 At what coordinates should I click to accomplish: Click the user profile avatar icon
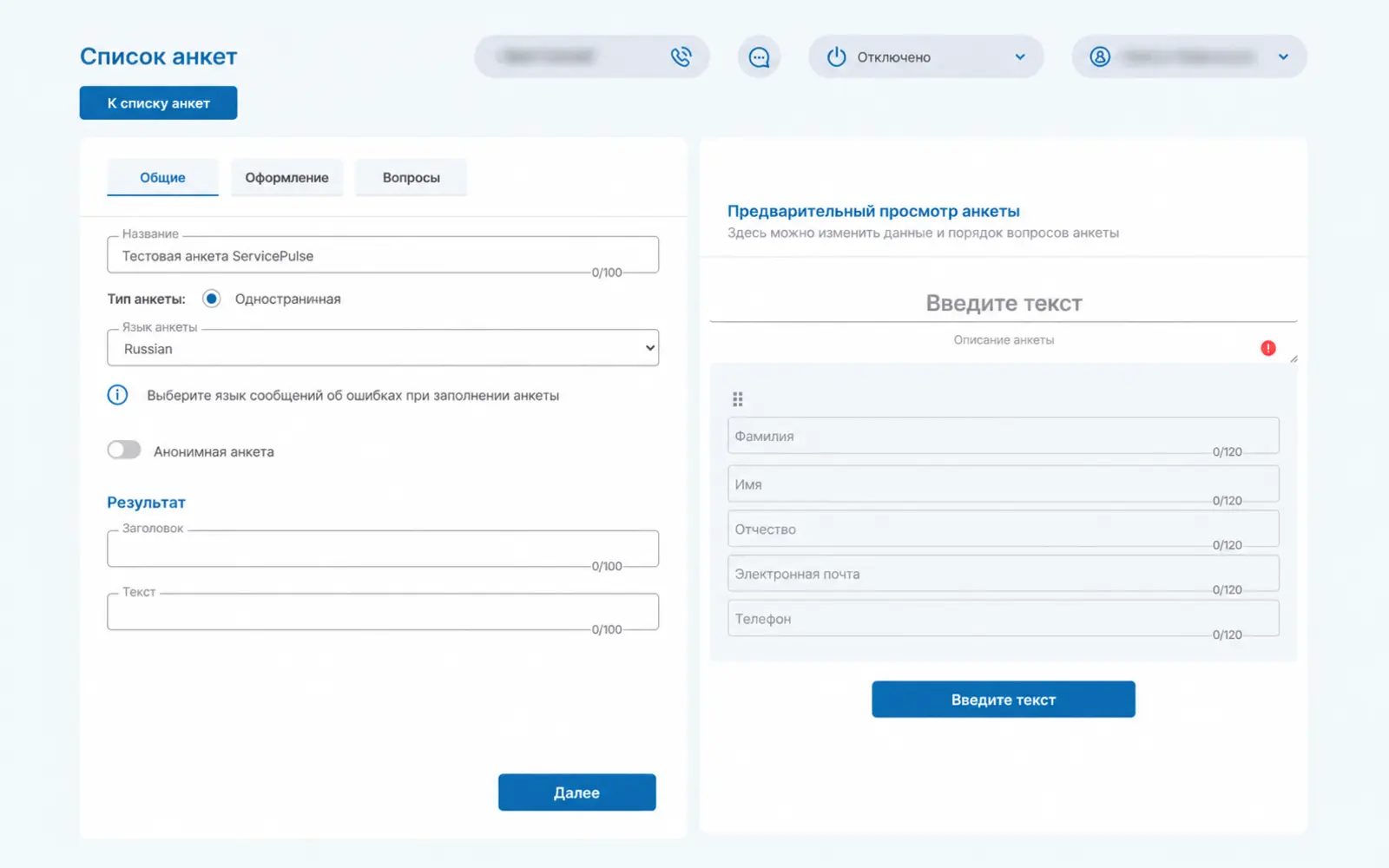(x=1100, y=56)
